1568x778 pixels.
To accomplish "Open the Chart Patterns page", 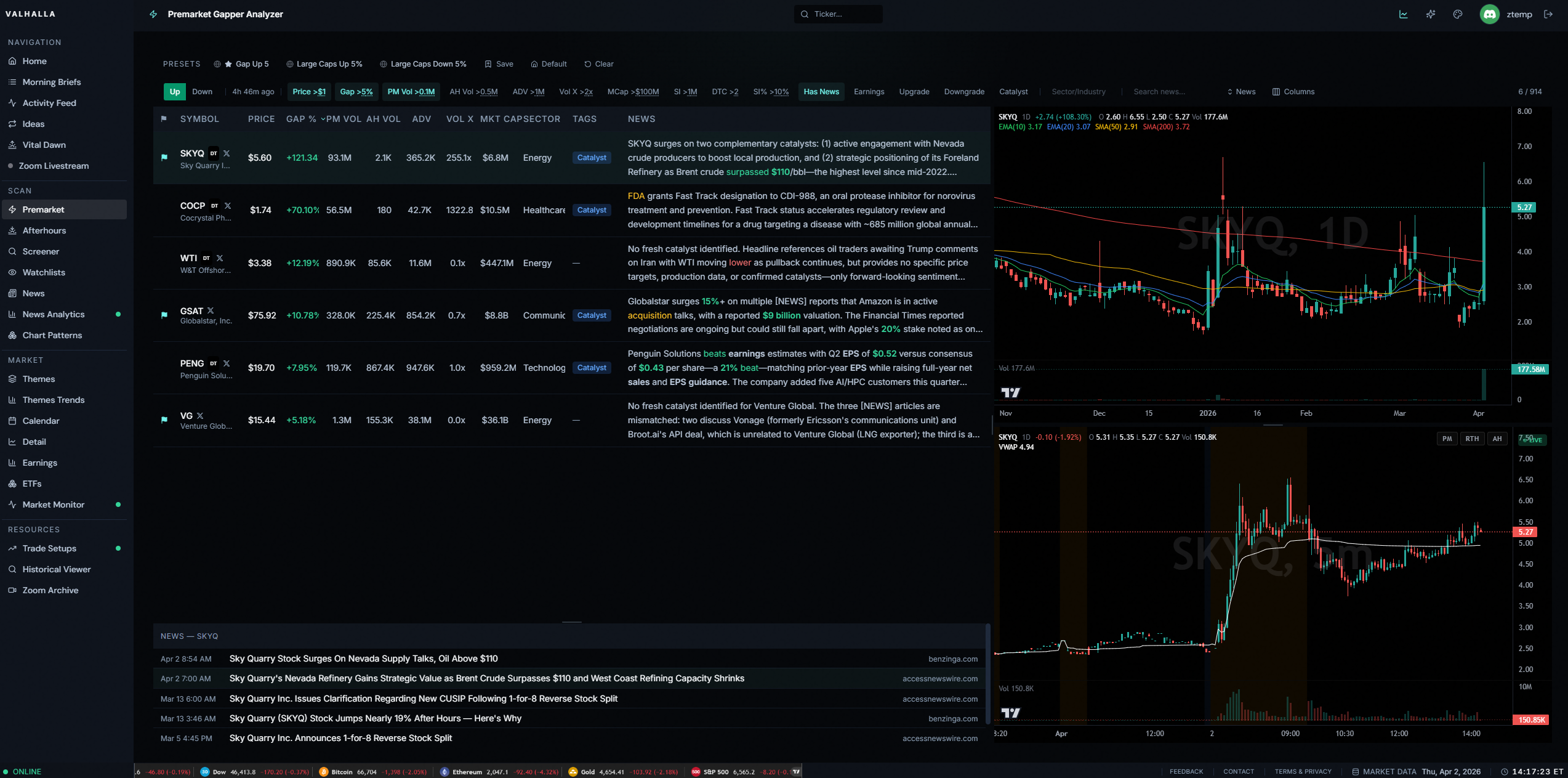I will click(x=52, y=335).
